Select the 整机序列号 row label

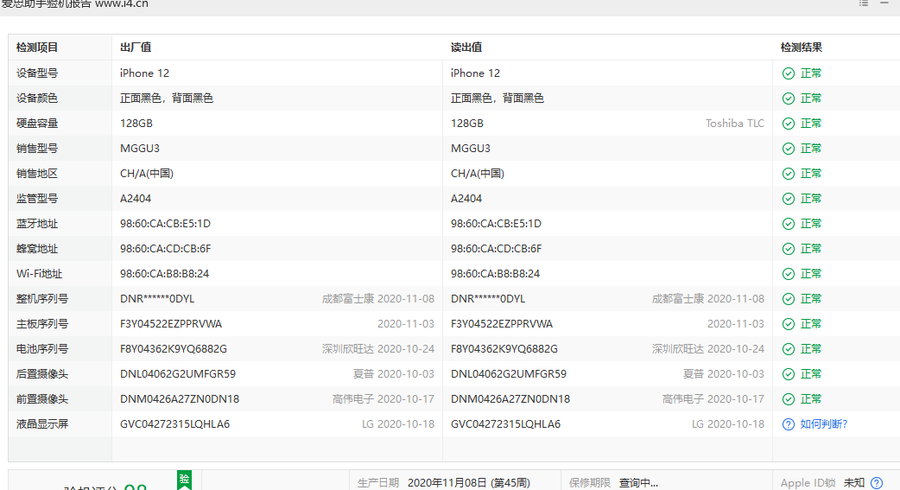[42, 299]
